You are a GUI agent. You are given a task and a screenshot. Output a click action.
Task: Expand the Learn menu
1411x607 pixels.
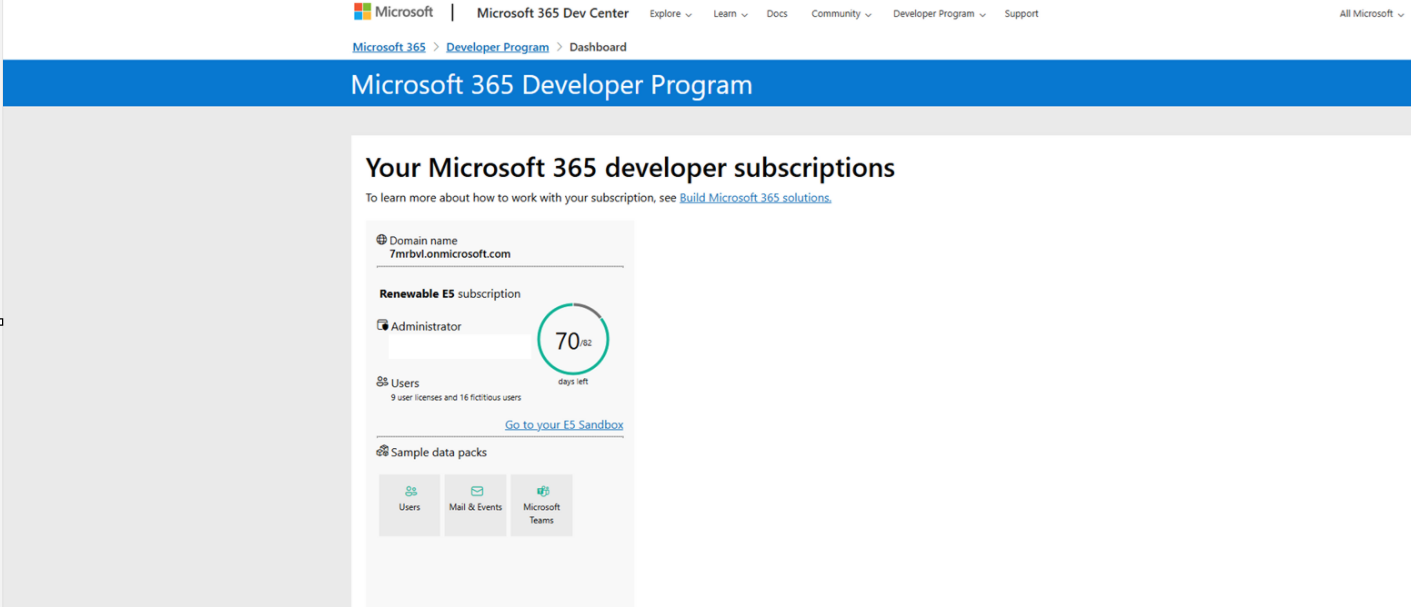point(730,14)
